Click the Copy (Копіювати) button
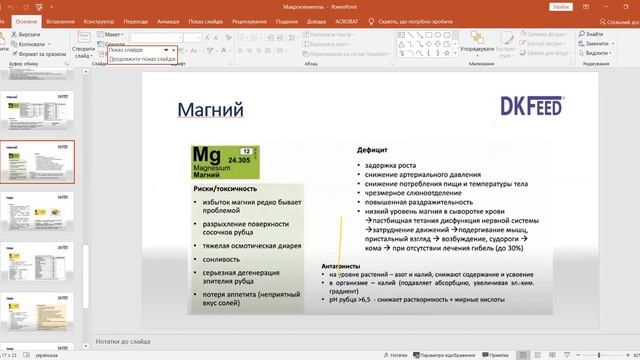The width and height of the screenshot is (640, 360). (28, 44)
